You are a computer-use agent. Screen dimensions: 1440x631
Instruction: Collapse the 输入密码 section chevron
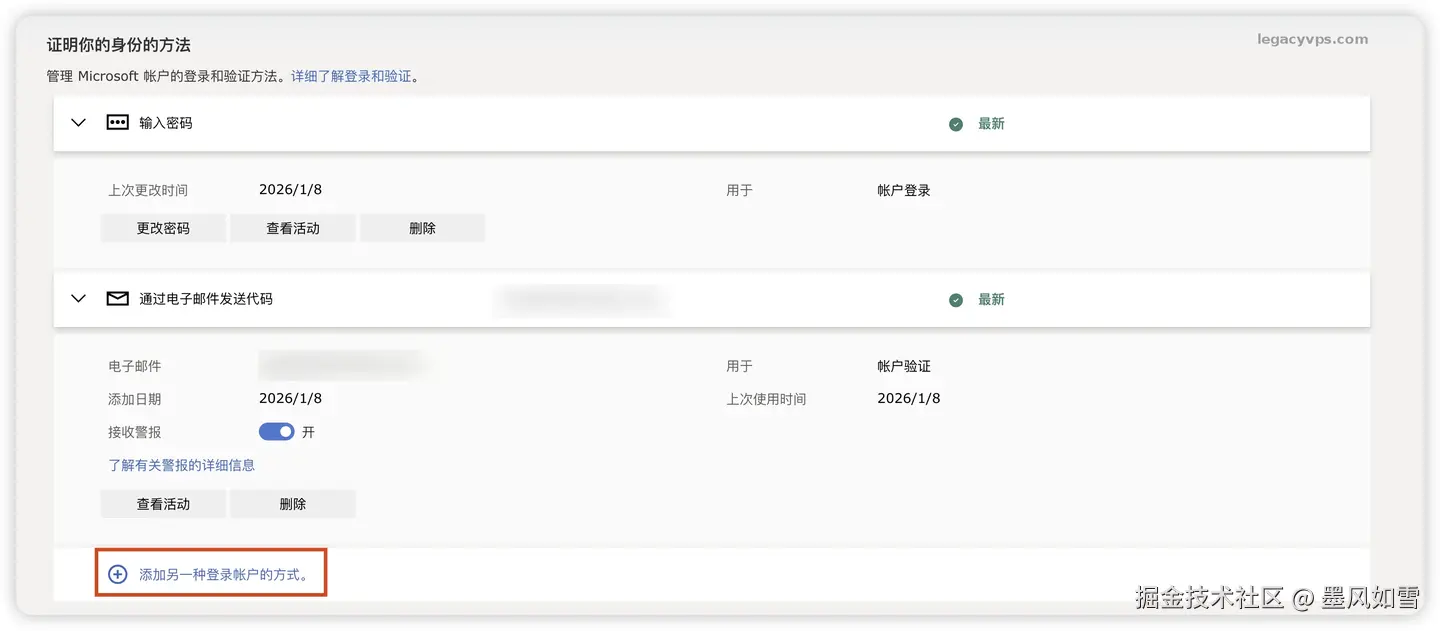(79, 123)
